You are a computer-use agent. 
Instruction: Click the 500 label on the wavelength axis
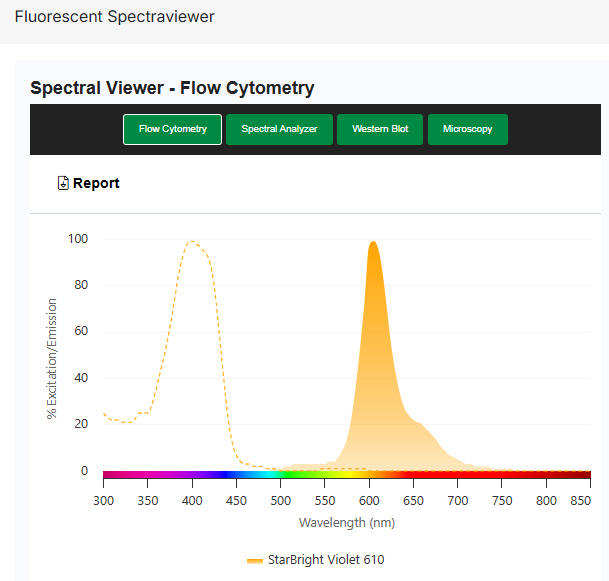(x=281, y=499)
